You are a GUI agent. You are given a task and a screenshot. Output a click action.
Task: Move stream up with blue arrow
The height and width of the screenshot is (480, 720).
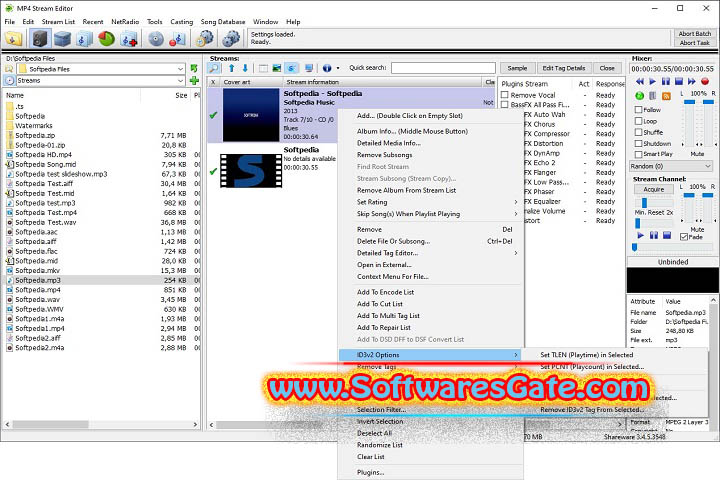(x=231, y=68)
